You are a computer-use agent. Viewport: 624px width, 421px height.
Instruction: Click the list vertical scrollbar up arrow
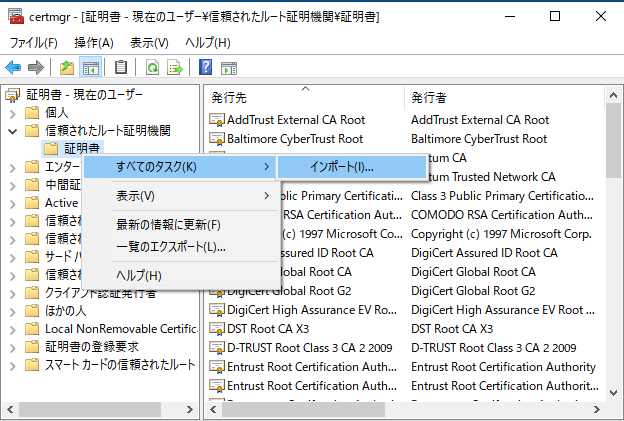(x=613, y=95)
